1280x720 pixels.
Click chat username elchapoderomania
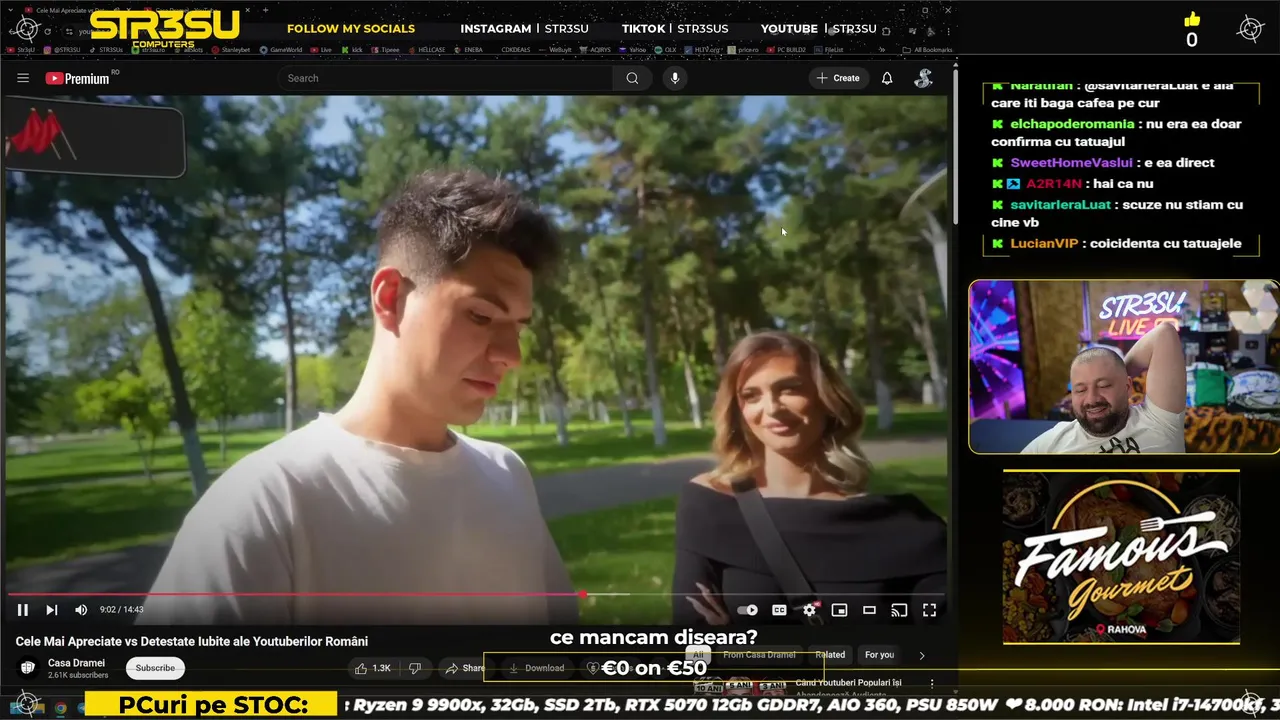coord(1072,124)
